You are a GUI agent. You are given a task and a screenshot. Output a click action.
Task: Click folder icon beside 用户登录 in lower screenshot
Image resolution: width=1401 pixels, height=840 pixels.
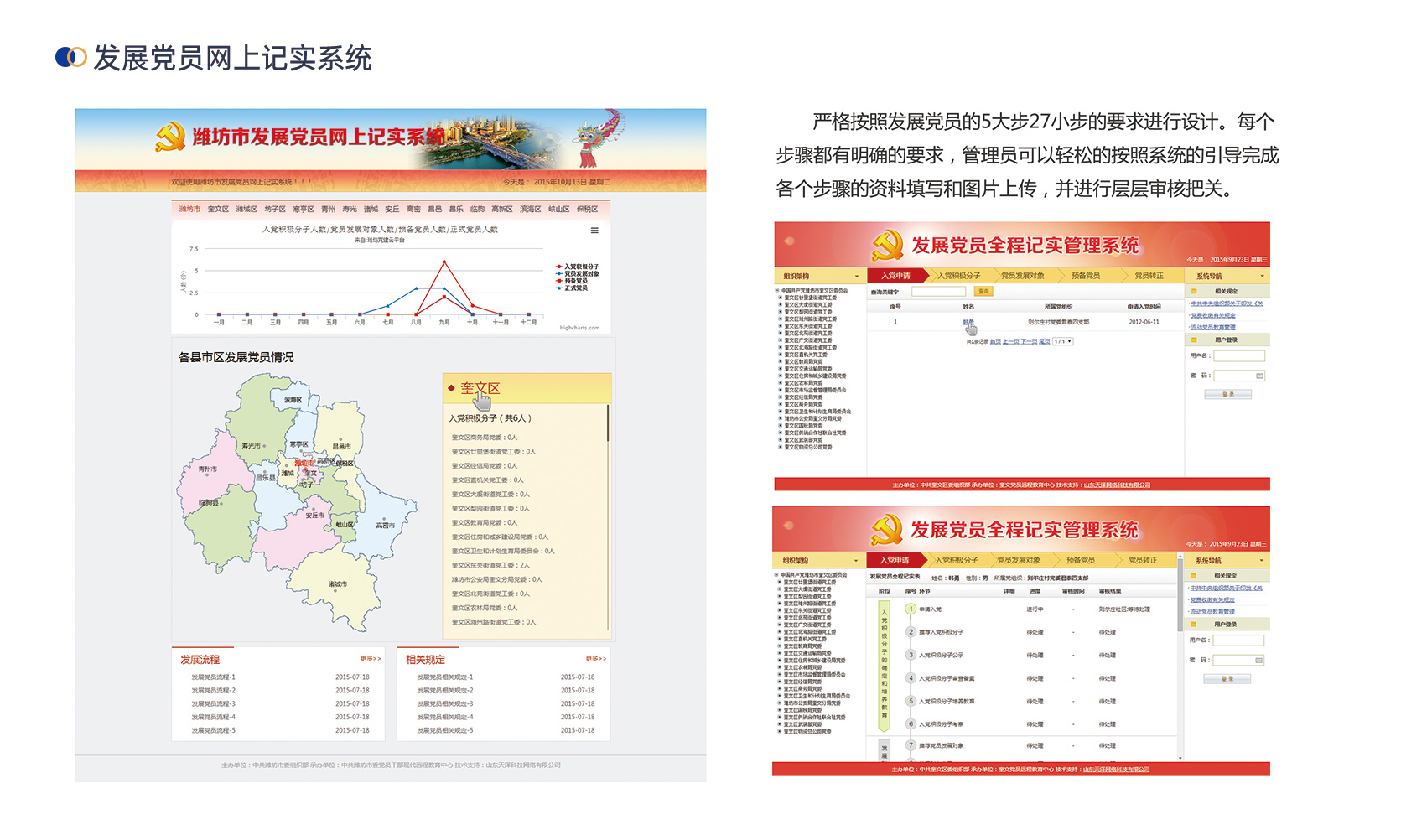click(x=1193, y=625)
